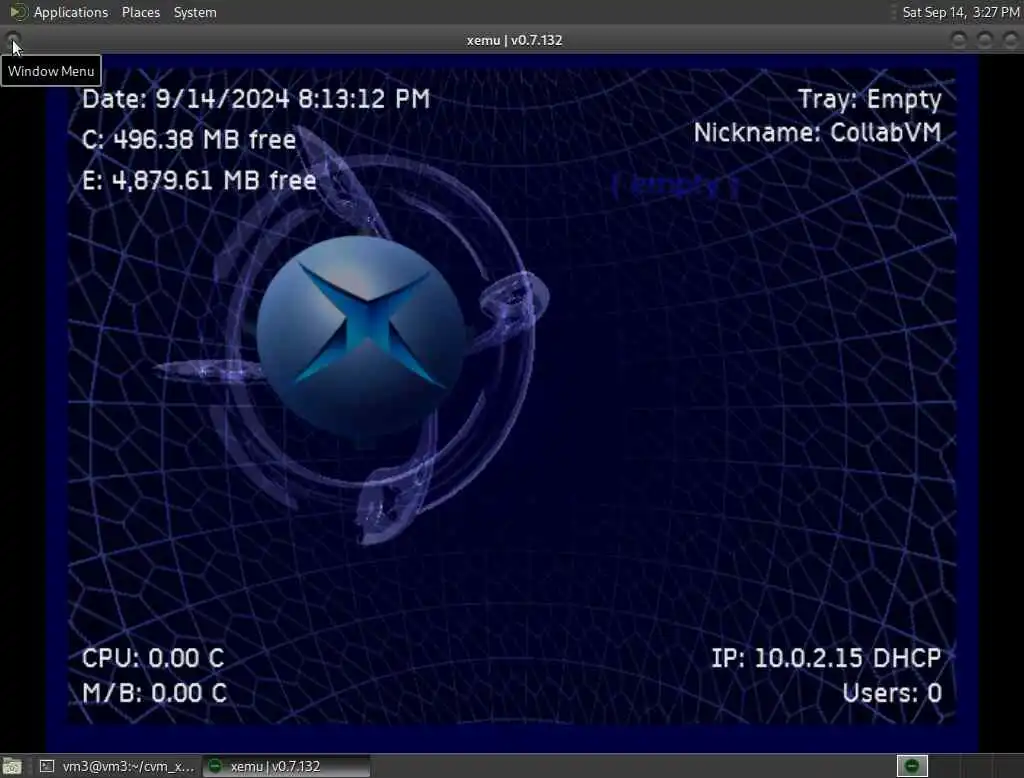Screen dimensions: 1024x778
Task: Switch to the vm3@vm3 terminal task
Action: [117, 766]
